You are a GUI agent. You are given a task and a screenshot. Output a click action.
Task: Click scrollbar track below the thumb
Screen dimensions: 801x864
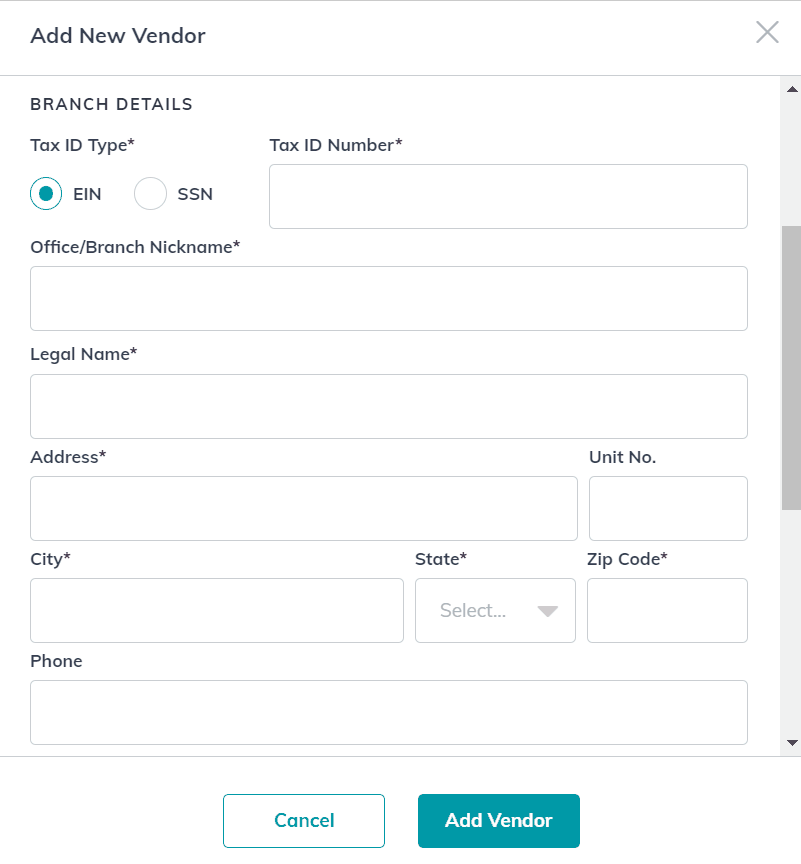click(x=791, y=623)
